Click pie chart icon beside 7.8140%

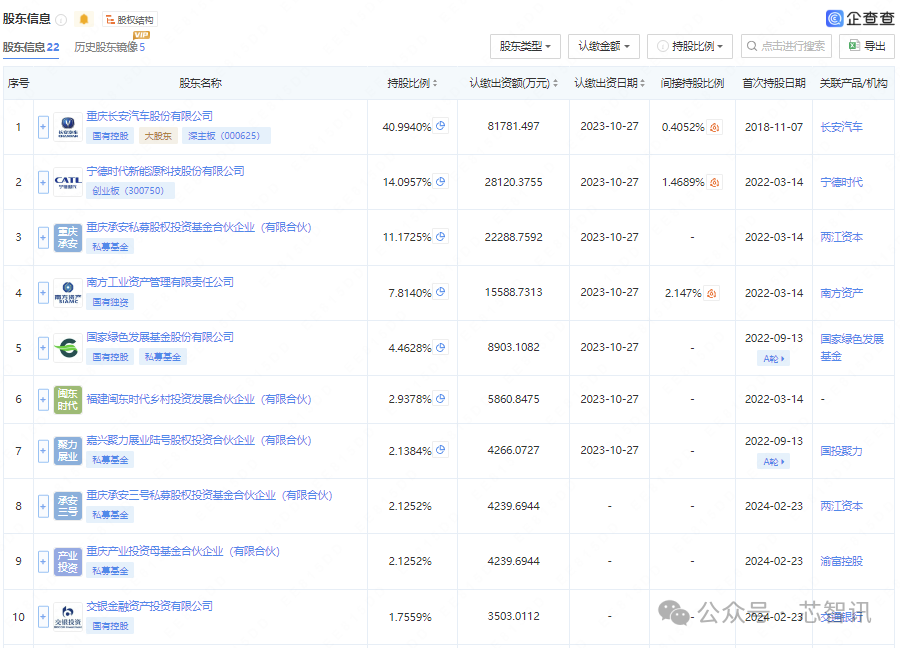tap(440, 292)
